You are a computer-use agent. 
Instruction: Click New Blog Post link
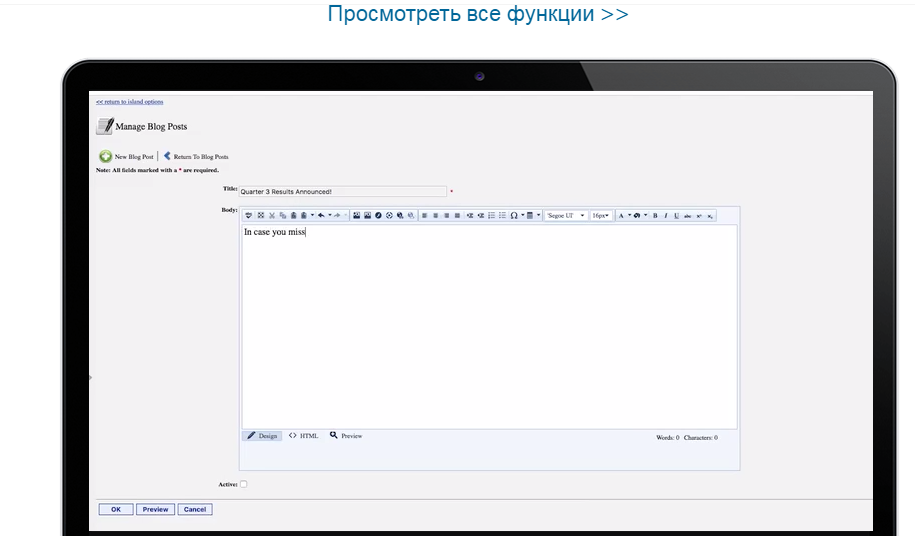(x=127, y=156)
